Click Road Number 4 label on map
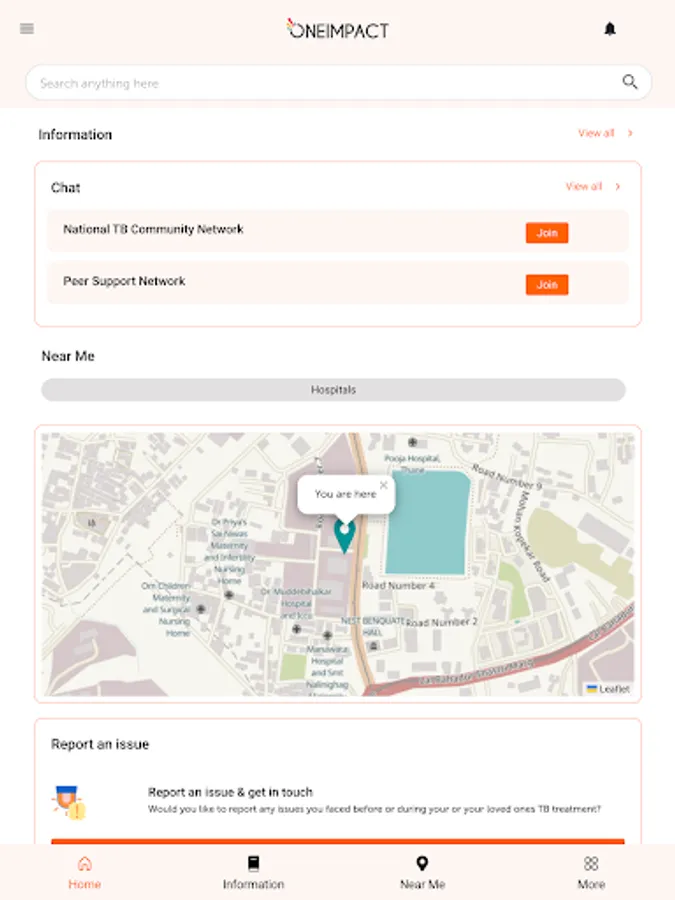 pyautogui.click(x=398, y=585)
